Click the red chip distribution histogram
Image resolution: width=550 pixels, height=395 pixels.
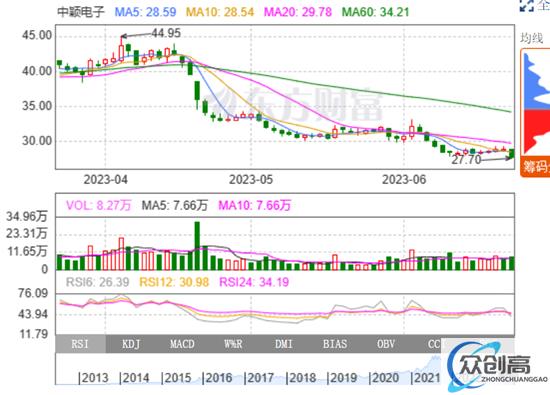537,132
